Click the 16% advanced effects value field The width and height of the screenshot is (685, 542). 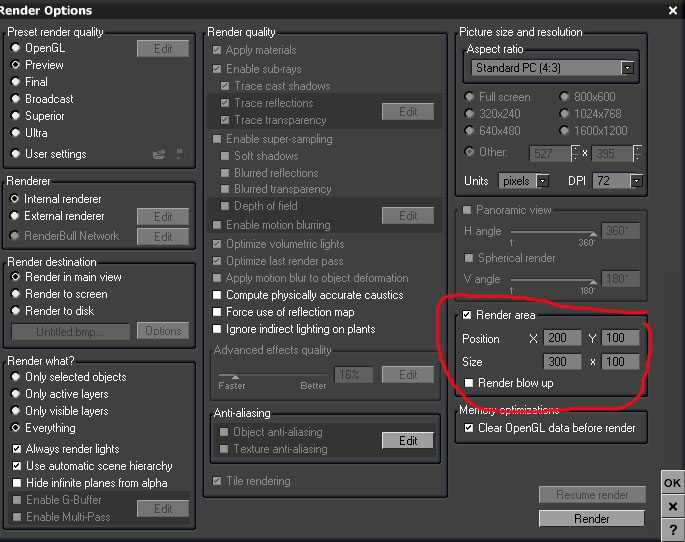click(x=353, y=375)
